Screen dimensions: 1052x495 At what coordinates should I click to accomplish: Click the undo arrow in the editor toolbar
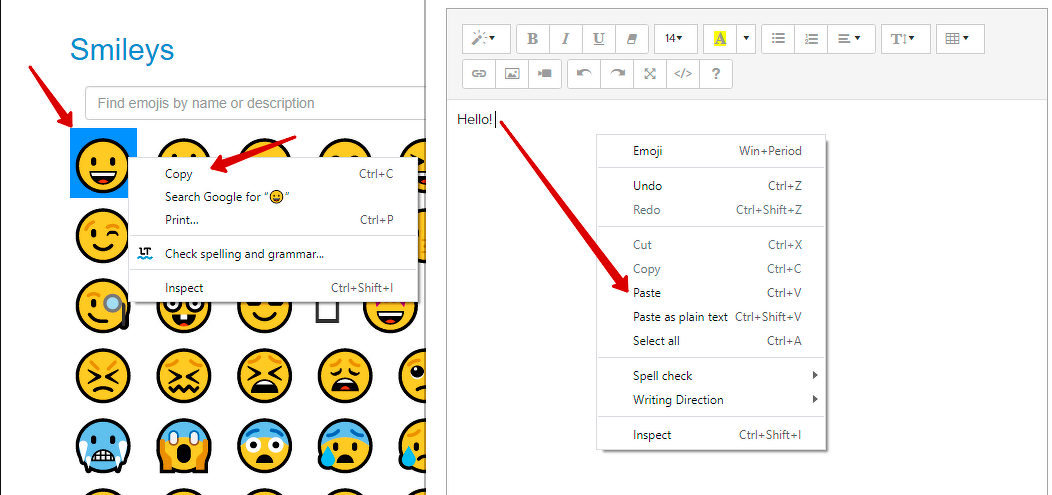pos(584,74)
